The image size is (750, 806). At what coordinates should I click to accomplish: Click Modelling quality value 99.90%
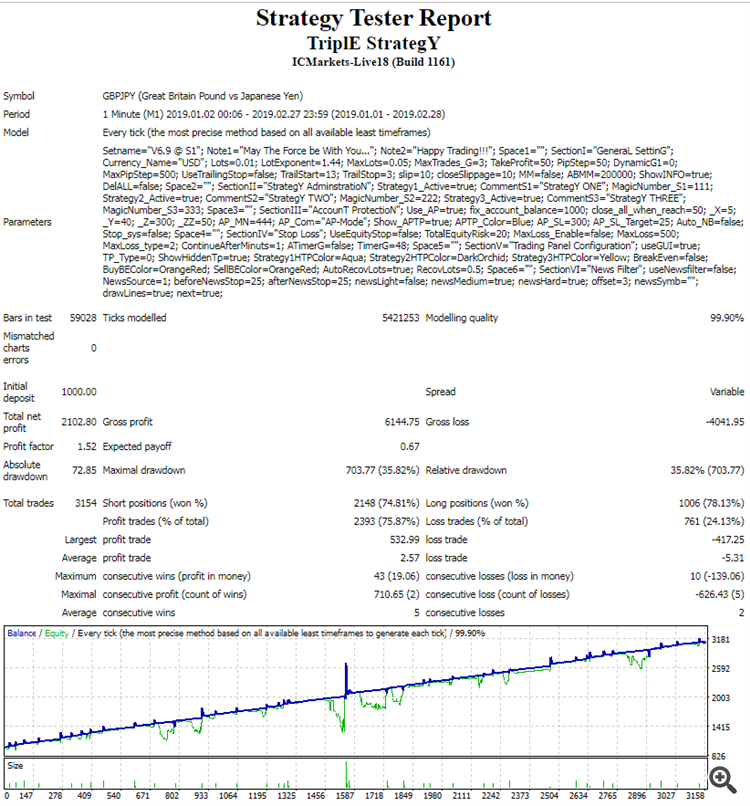coord(727,318)
